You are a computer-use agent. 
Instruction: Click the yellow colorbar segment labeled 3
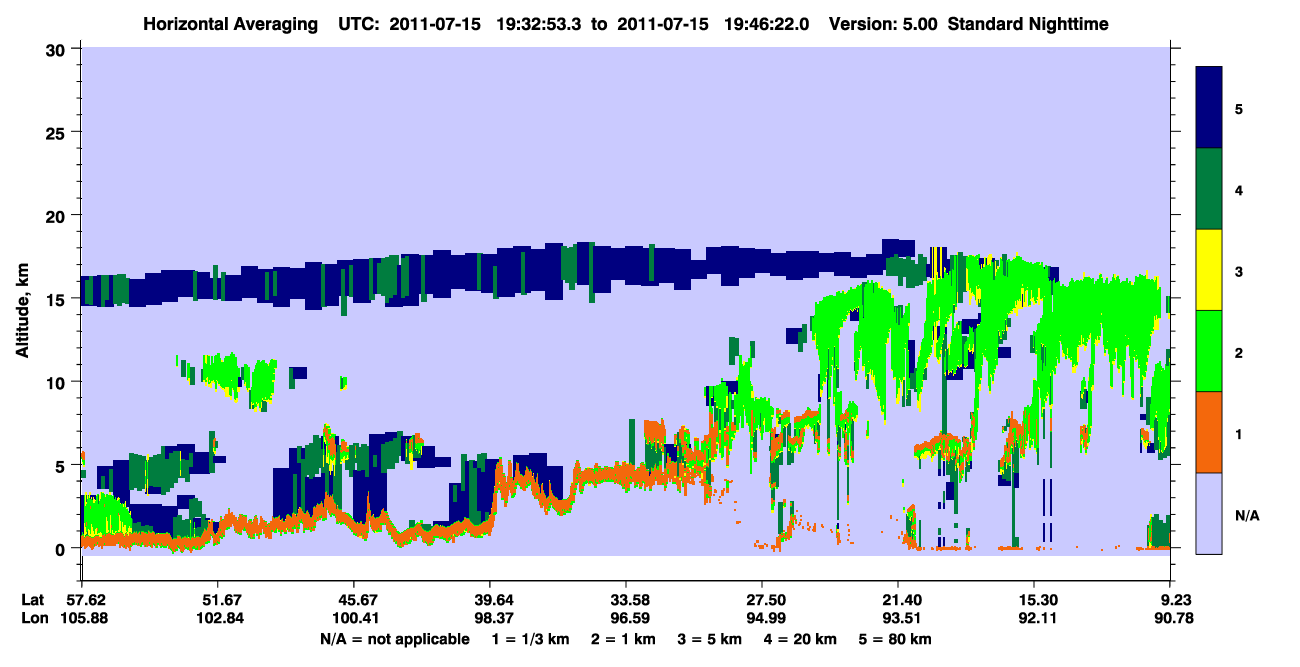(x=1210, y=270)
